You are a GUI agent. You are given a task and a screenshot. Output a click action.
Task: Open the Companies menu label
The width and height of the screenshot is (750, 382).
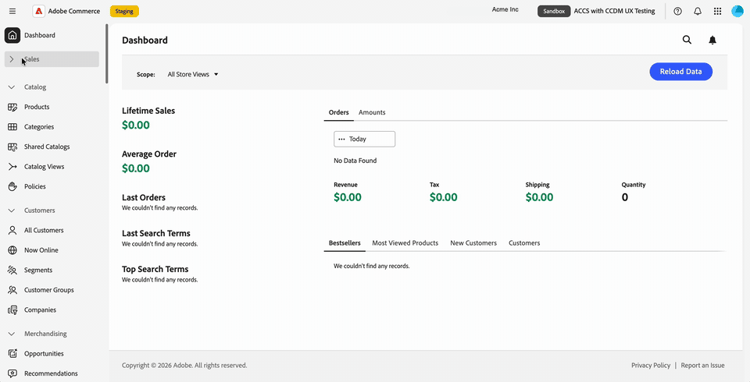pyautogui.click(x=40, y=310)
